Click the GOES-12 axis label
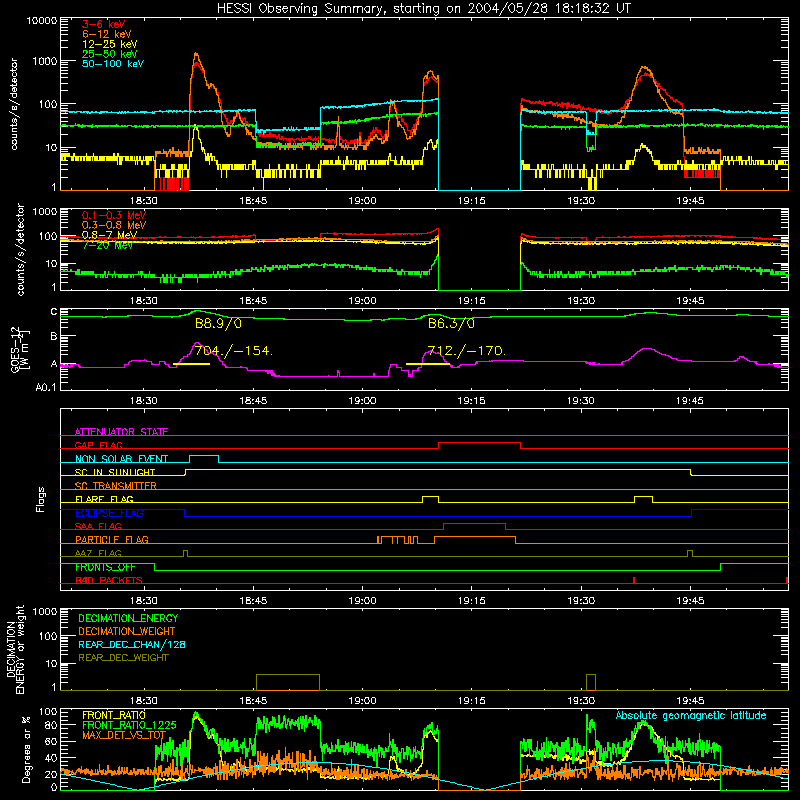This screenshot has width=800, height=800. [20, 349]
